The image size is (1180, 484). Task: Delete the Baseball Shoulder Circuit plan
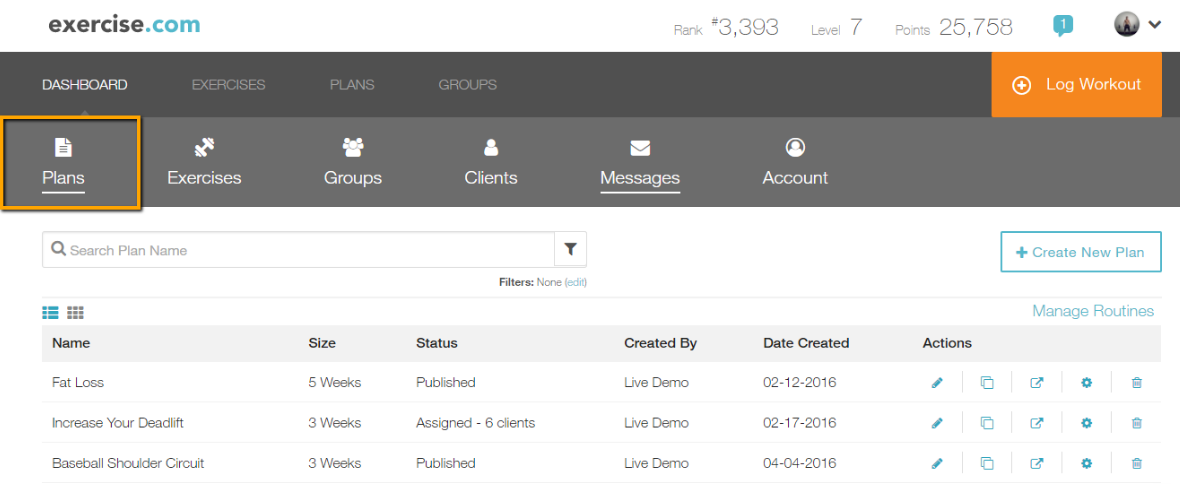(x=1136, y=463)
